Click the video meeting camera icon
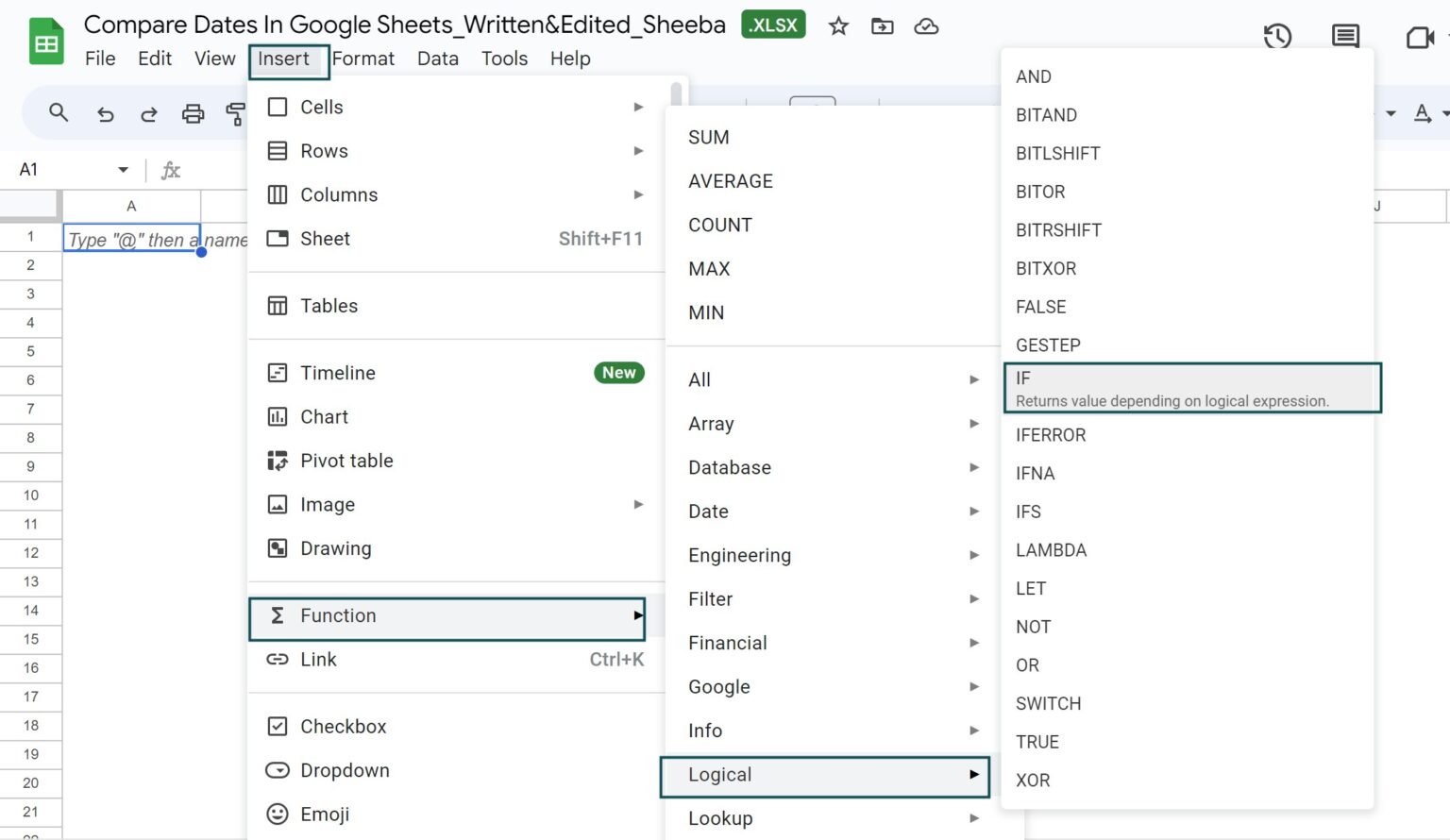Screen dimensions: 1450x840 pyautogui.click(x=1420, y=38)
